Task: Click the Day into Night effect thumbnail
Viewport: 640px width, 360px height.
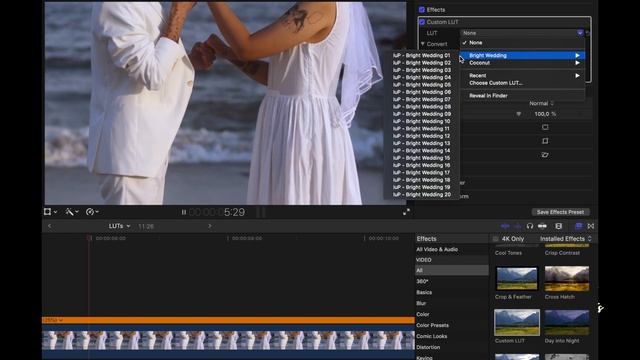Action: coord(567,322)
